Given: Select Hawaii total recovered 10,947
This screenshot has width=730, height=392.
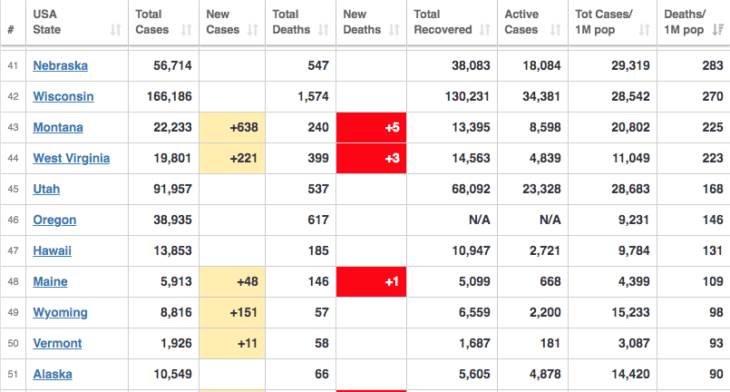Looking at the screenshot, I should [x=471, y=250].
